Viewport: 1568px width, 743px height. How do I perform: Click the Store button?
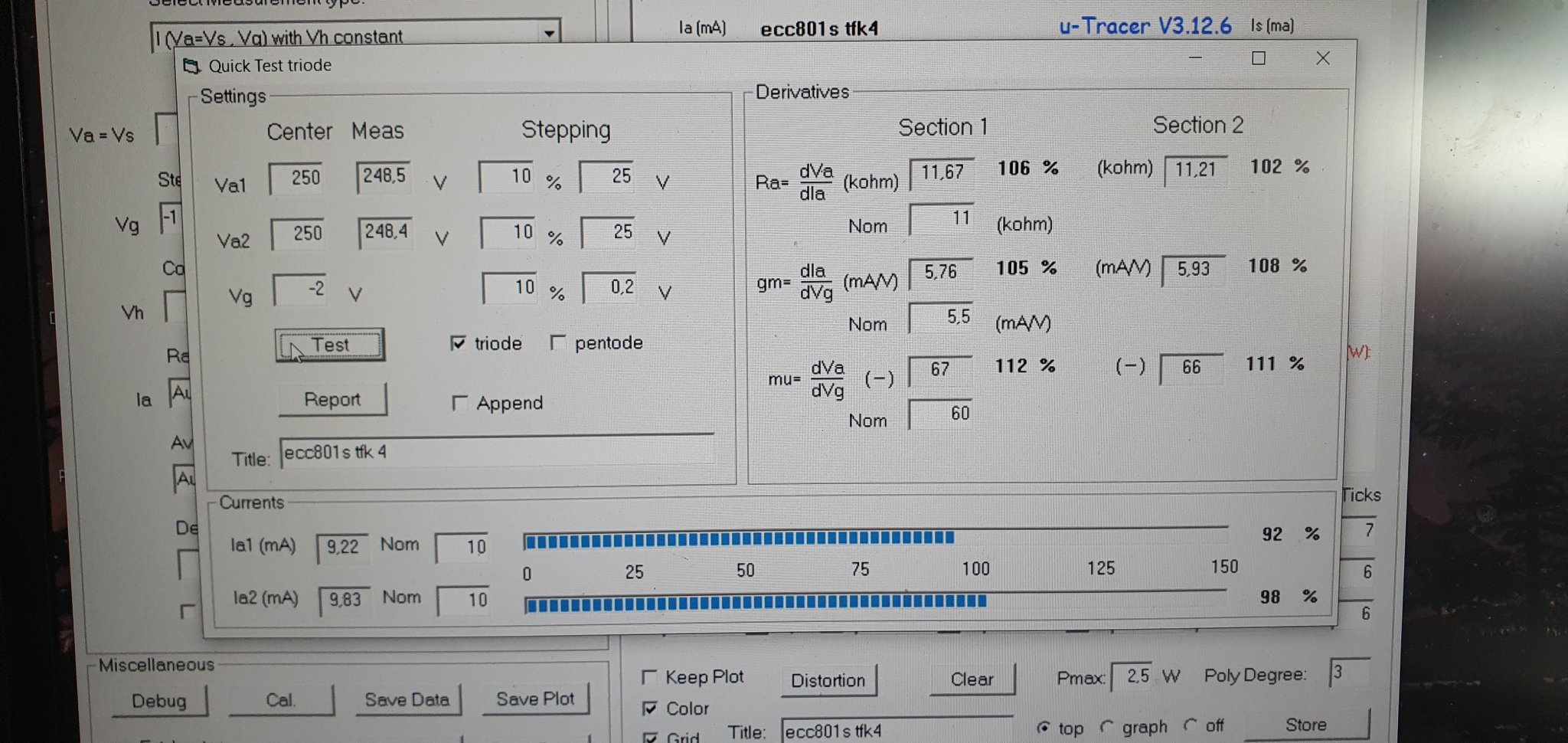point(1306,725)
